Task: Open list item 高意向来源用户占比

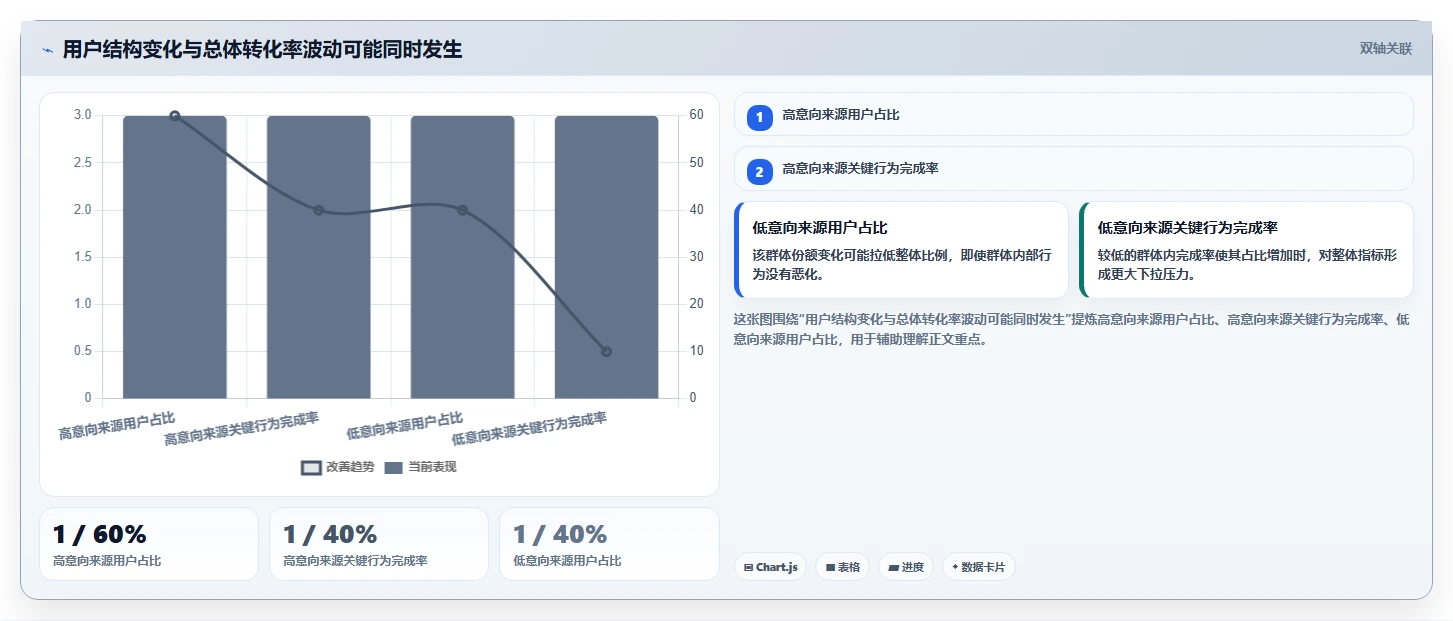Action: point(1073,114)
